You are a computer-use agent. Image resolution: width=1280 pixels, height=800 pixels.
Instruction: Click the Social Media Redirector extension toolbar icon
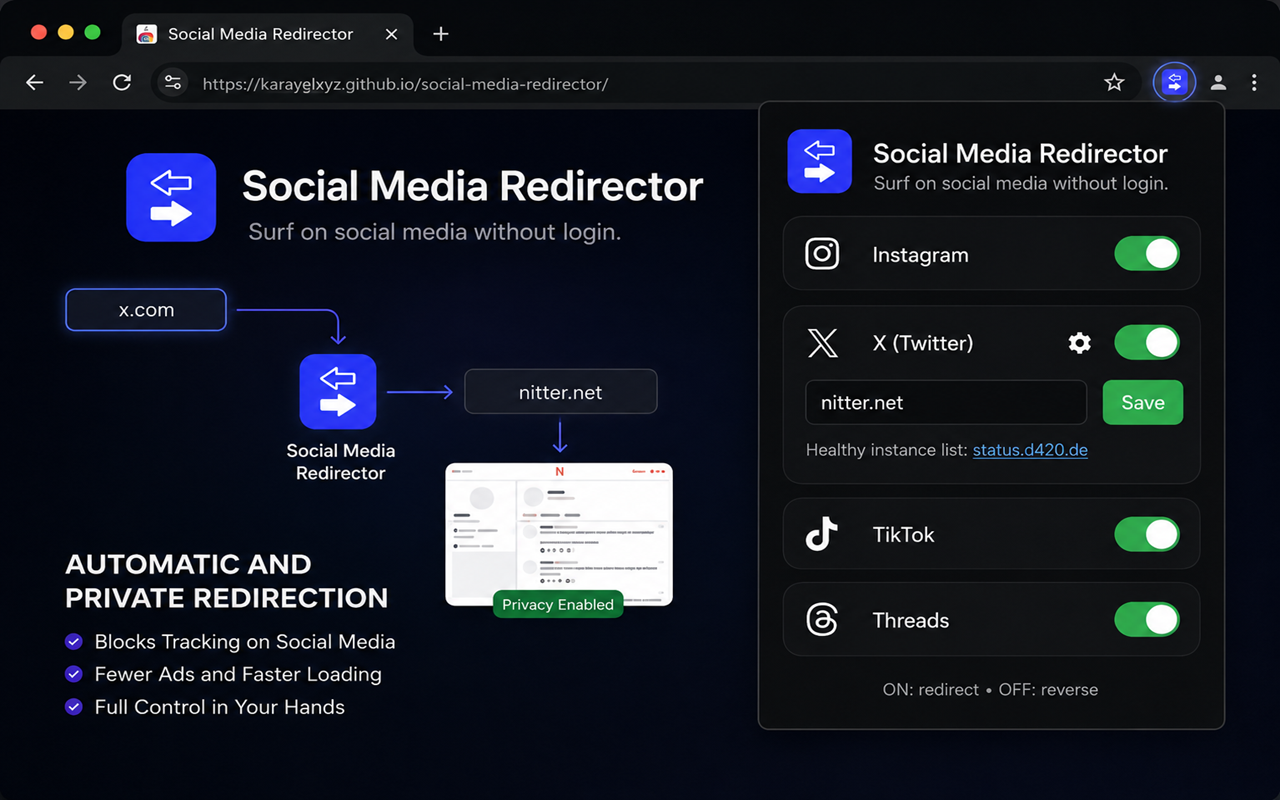click(x=1175, y=83)
